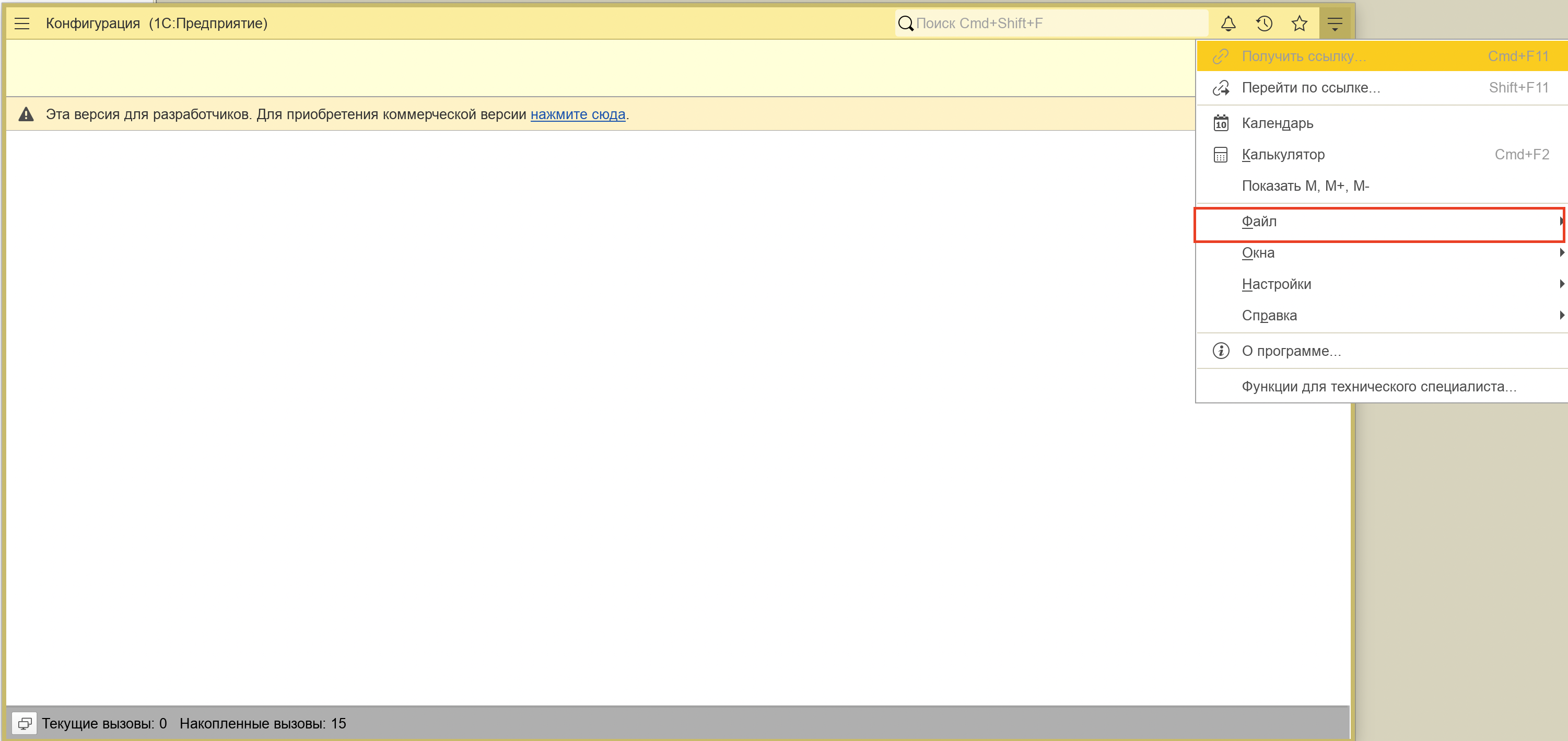Open the history clock icon
This screenshot has height=741, width=1568.
(x=1264, y=24)
